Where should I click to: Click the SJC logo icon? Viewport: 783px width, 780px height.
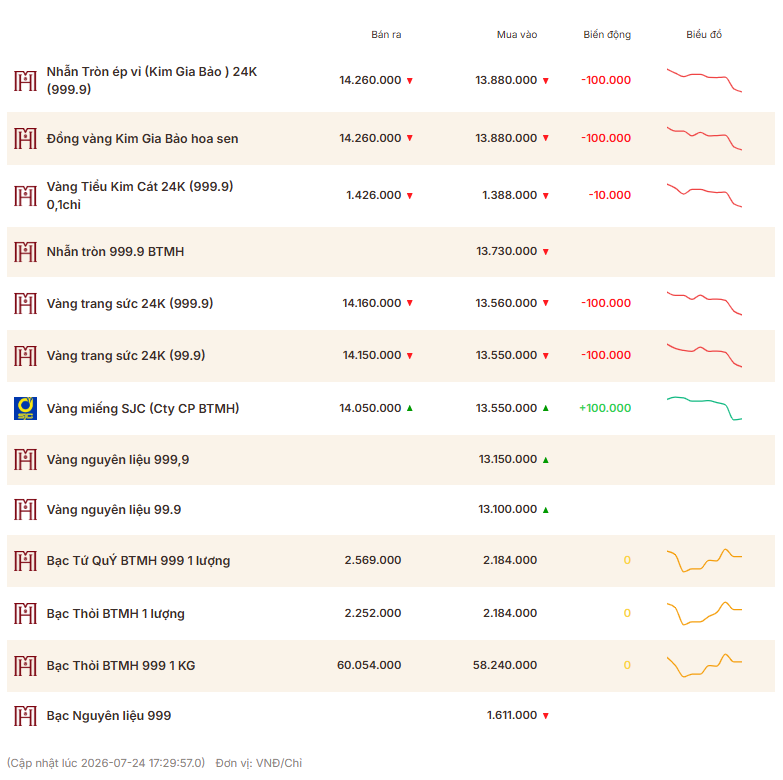coord(25,408)
